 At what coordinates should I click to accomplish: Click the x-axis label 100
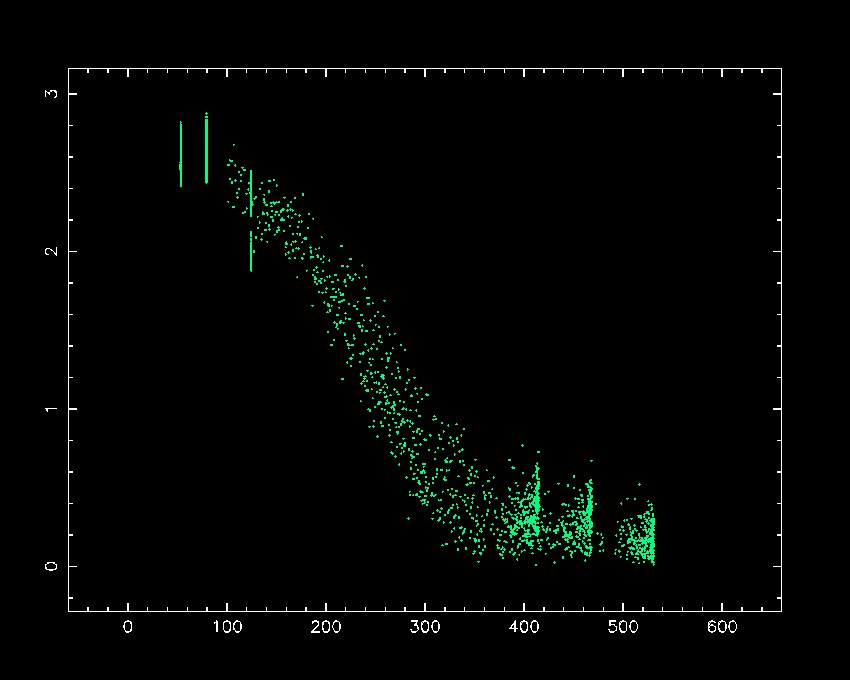coord(227,627)
